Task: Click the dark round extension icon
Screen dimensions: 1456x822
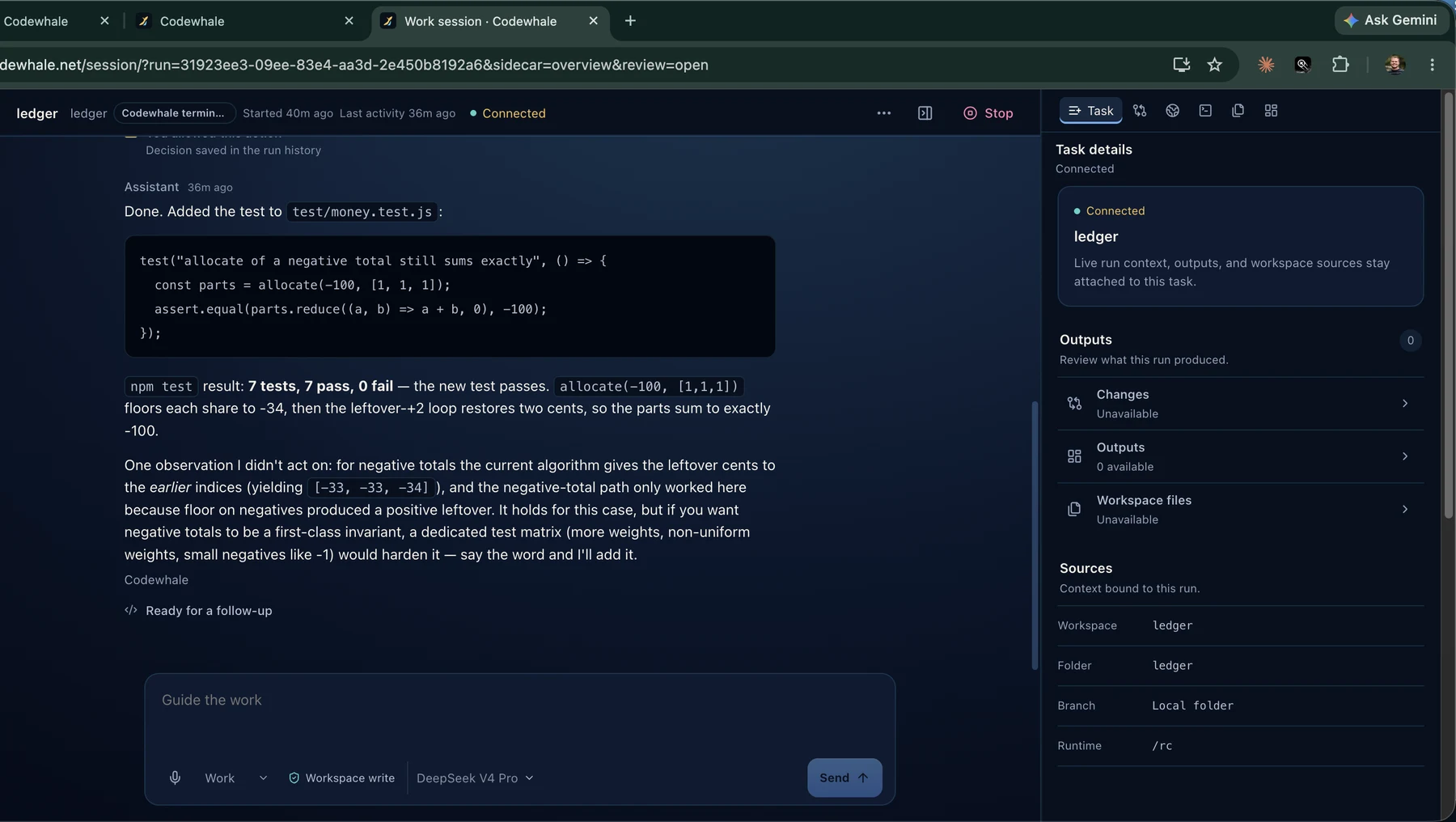Action: tap(1302, 65)
